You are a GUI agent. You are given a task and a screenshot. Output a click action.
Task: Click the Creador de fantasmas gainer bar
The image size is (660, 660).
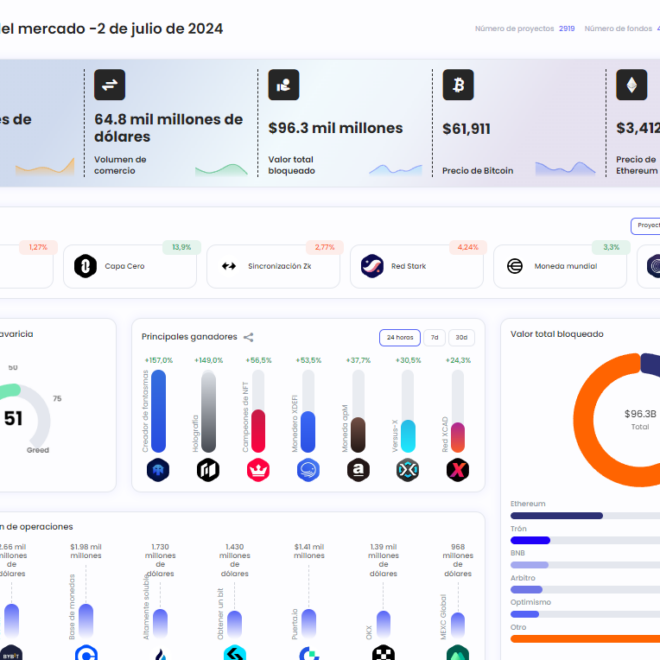pyautogui.click(x=158, y=410)
